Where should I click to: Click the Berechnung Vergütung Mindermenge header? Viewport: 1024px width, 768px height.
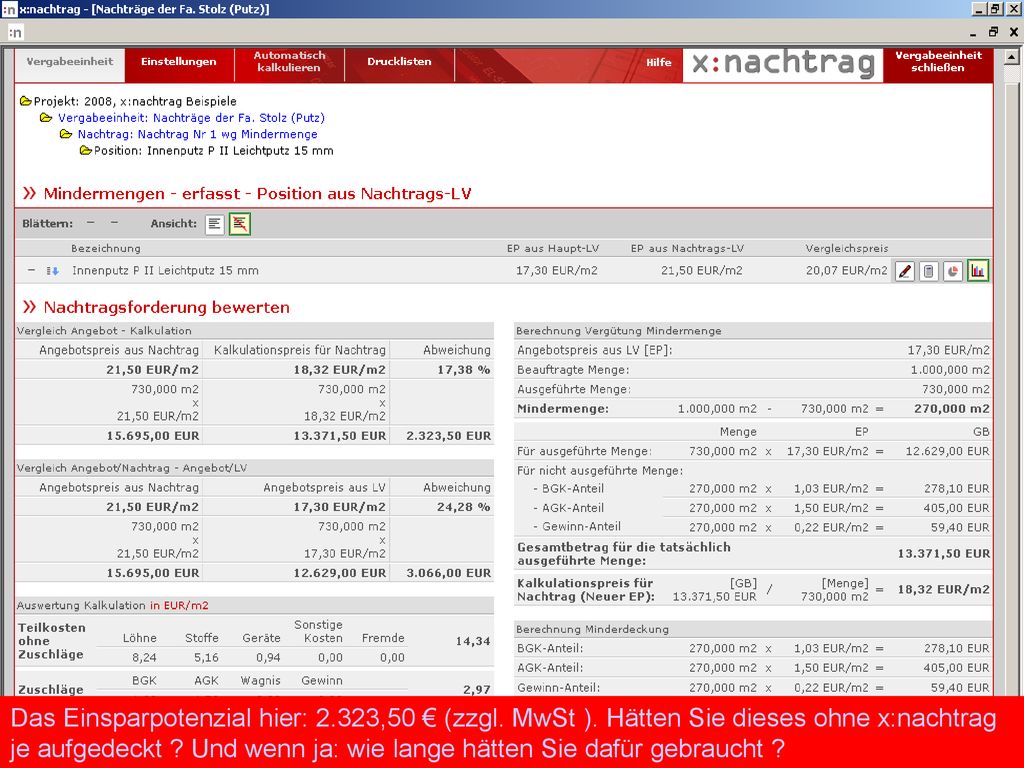[x=752, y=330]
